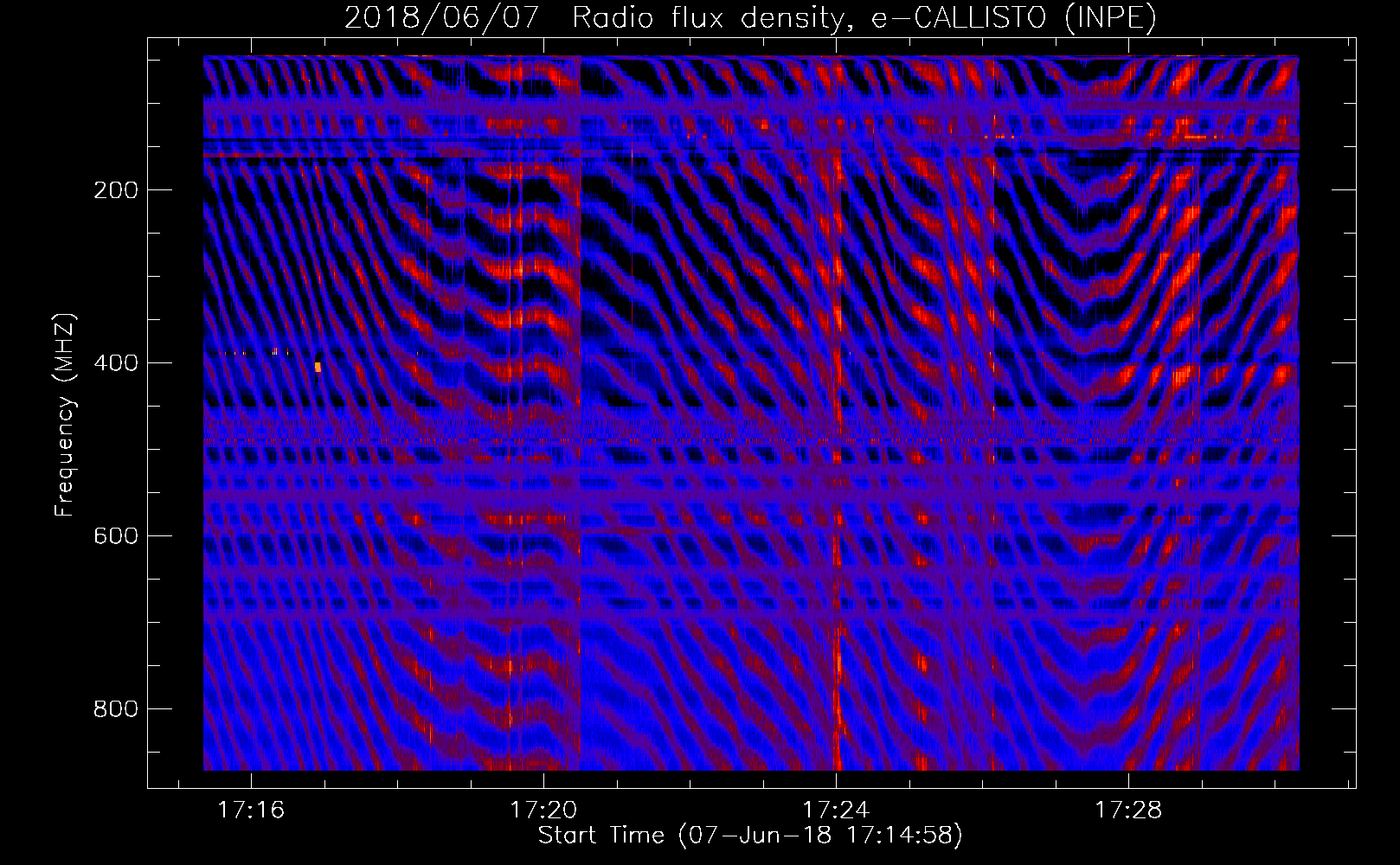
Task: Click the 200 frequency tick label
Action: pos(116,190)
